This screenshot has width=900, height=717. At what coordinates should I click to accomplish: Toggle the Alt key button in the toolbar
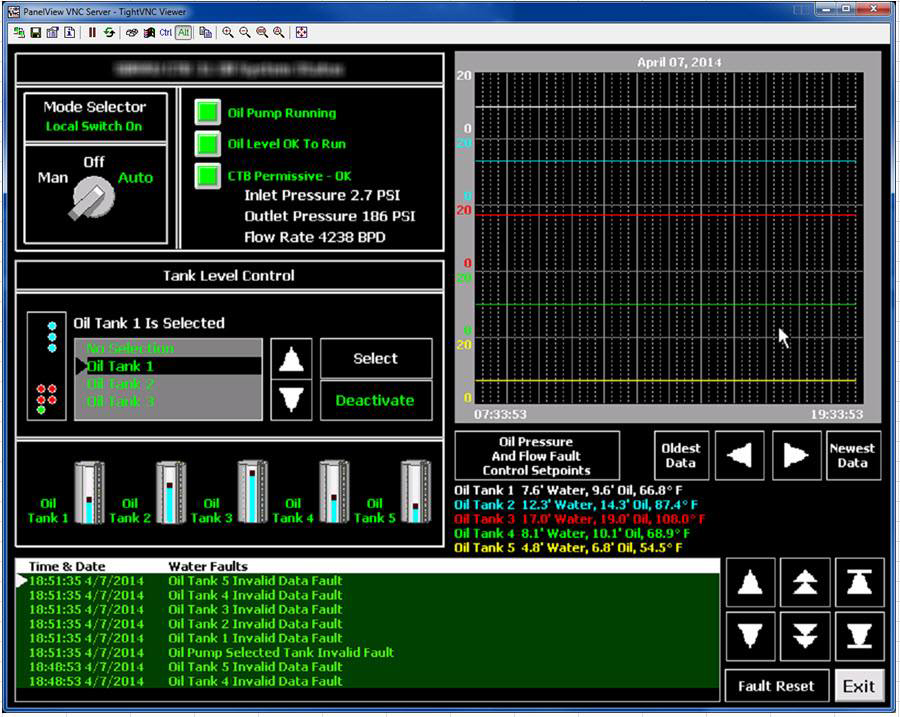(182, 32)
